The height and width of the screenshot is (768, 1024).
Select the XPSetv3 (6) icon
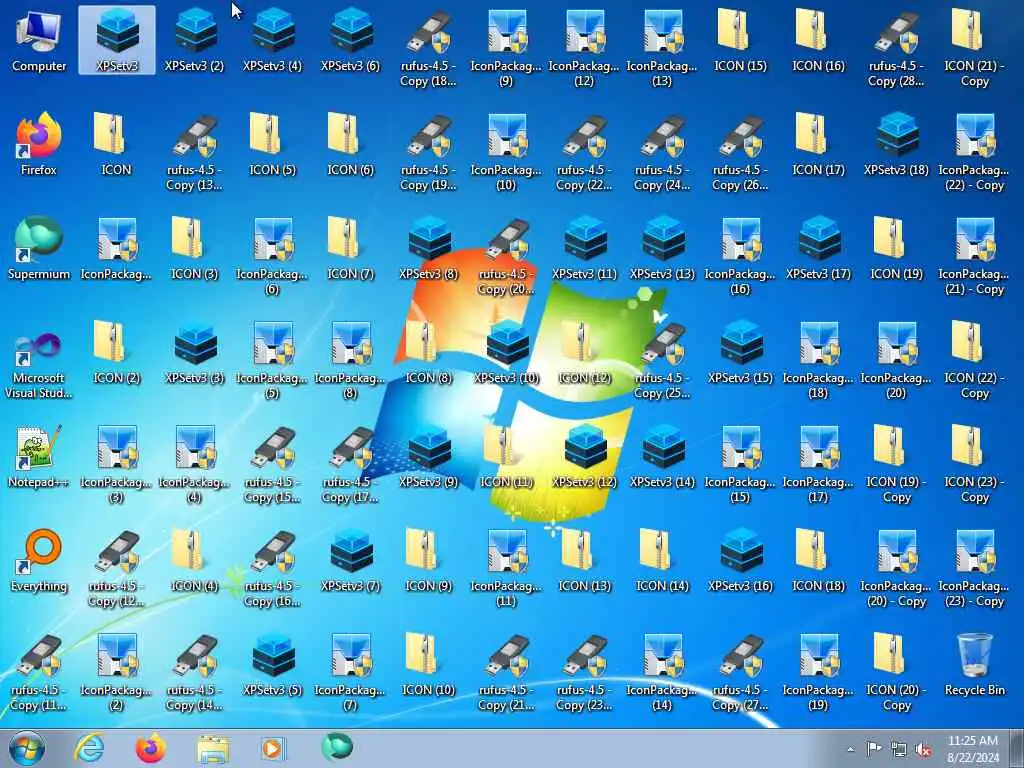[351, 40]
